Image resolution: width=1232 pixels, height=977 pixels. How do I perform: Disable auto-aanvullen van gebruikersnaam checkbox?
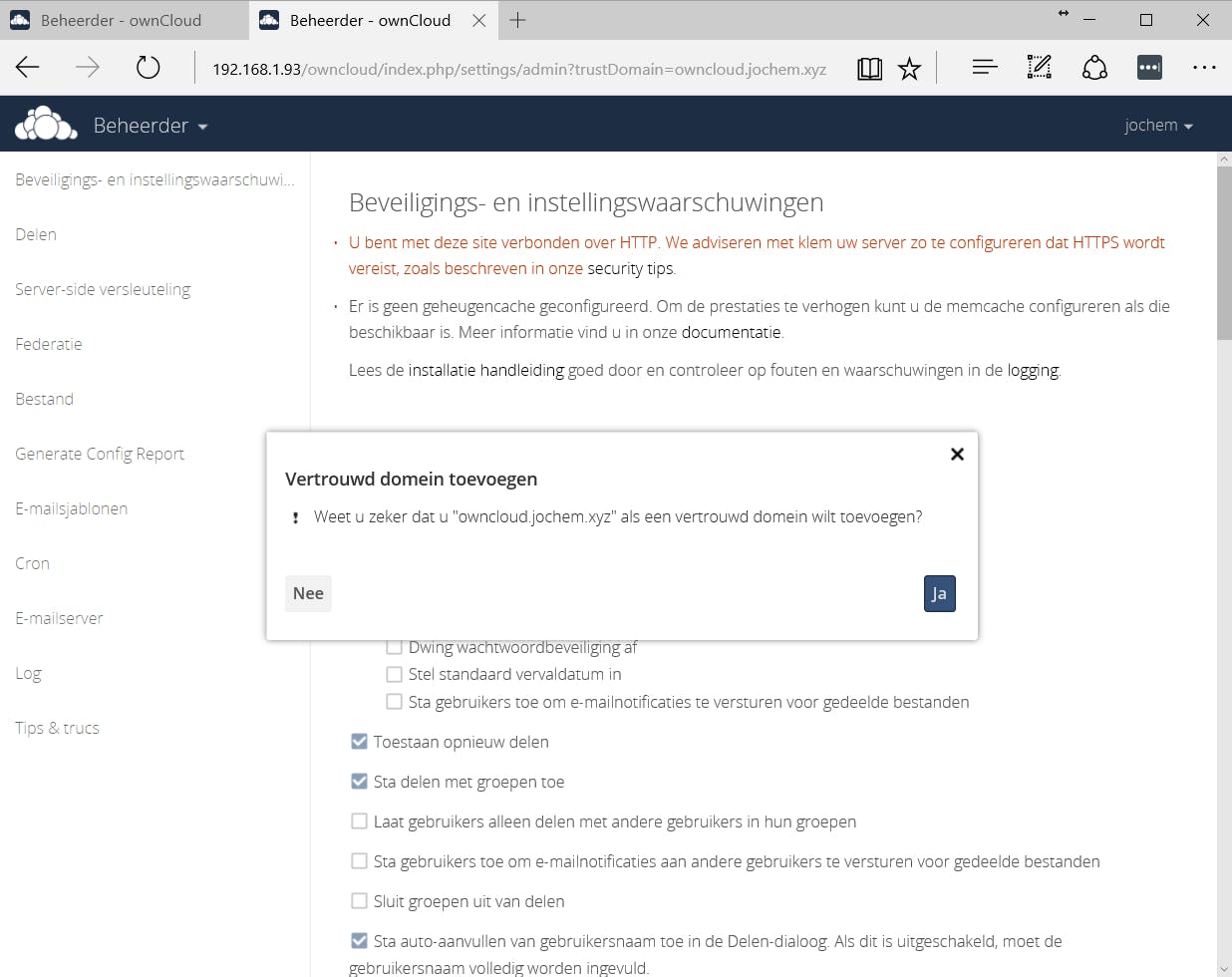coord(359,941)
